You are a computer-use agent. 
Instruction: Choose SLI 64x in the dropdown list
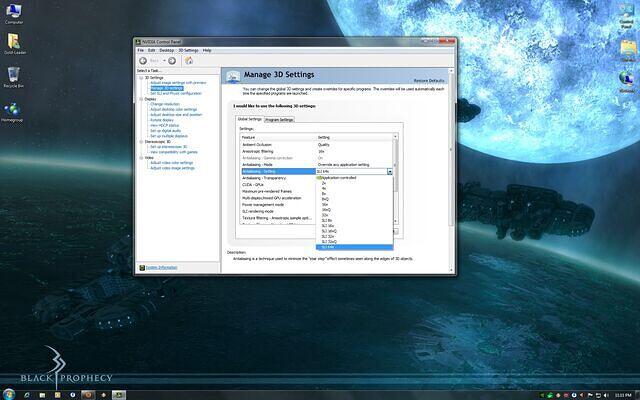pyautogui.click(x=329, y=247)
